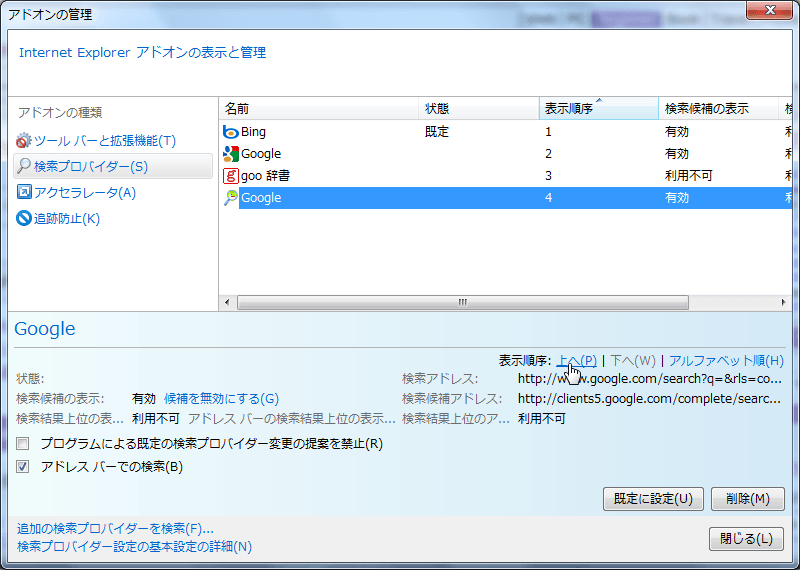This screenshot has width=800, height=570.
Task: Select the goo 辞書 row
Action: tap(506, 176)
